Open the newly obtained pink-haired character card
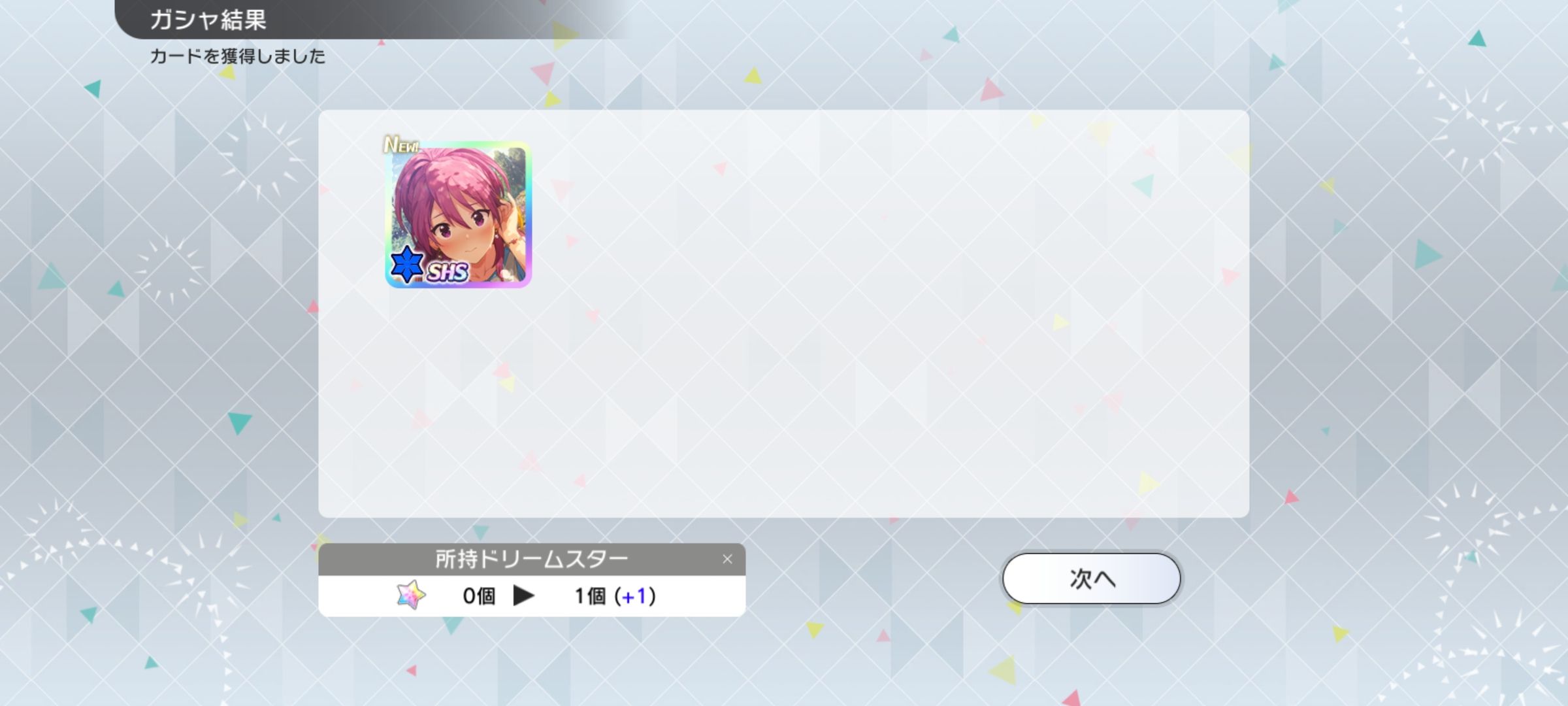This screenshot has width=1568, height=706. [x=458, y=214]
